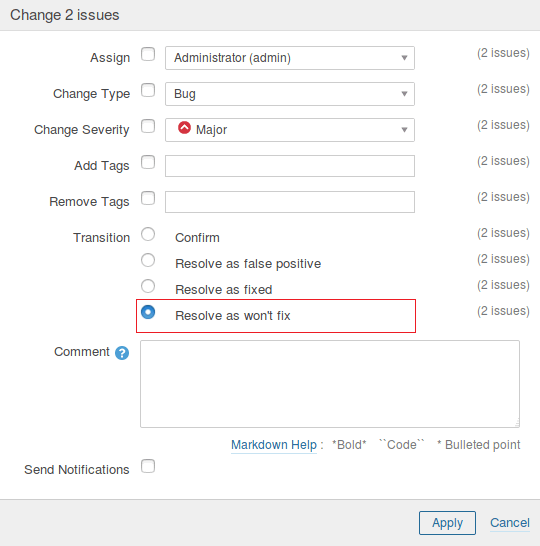Screen dimensions: 540x546
Task: Expand the Bug type dropdown
Action: point(290,94)
